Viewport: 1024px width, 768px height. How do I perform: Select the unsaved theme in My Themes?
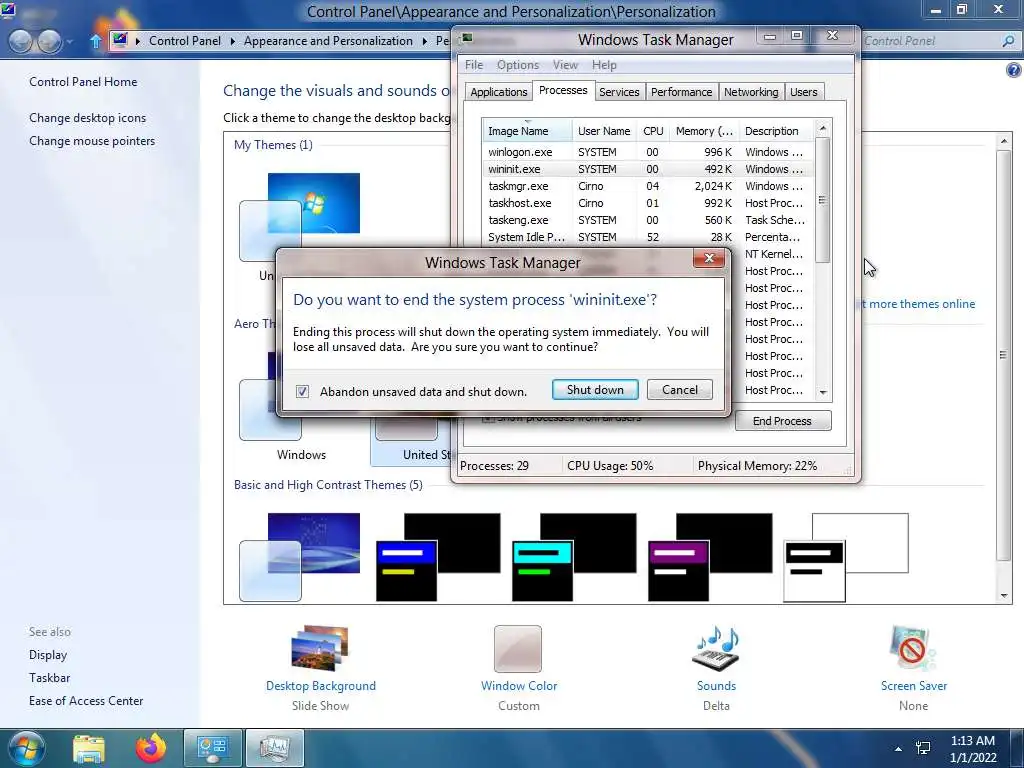point(300,217)
